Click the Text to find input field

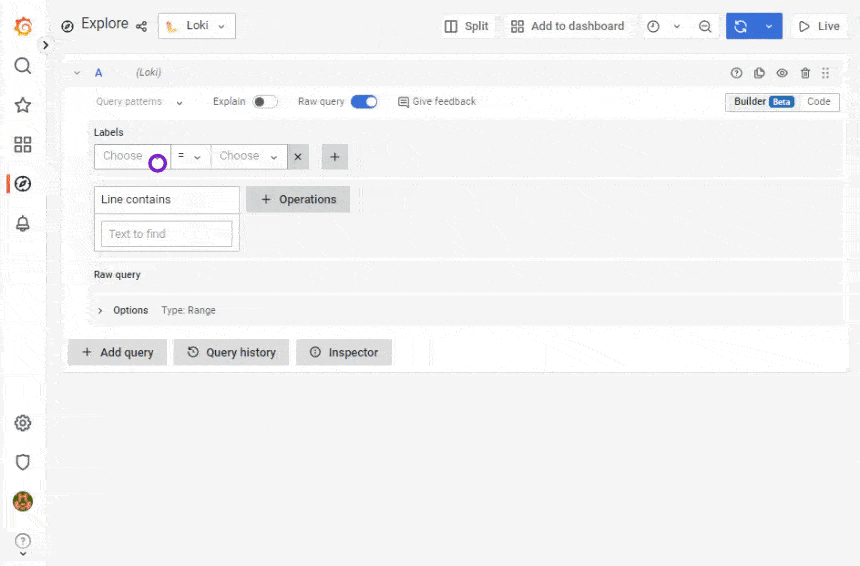(166, 234)
